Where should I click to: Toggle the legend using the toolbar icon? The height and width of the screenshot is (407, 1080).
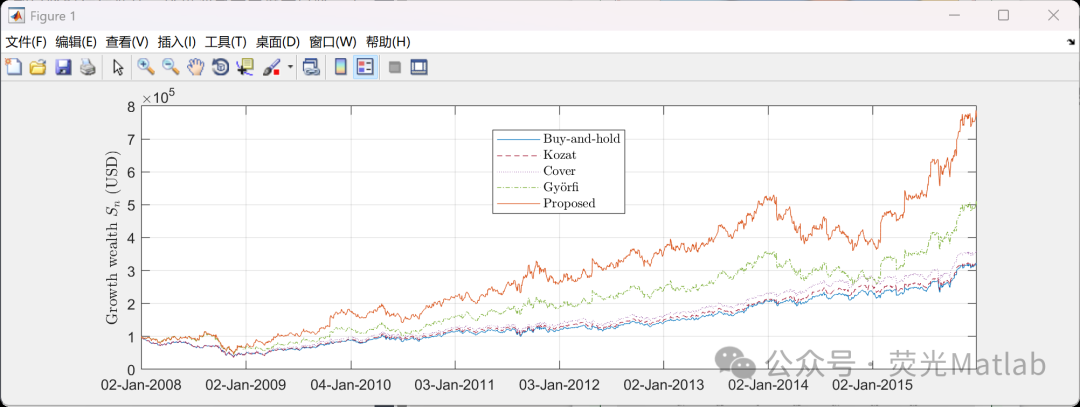click(x=365, y=67)
